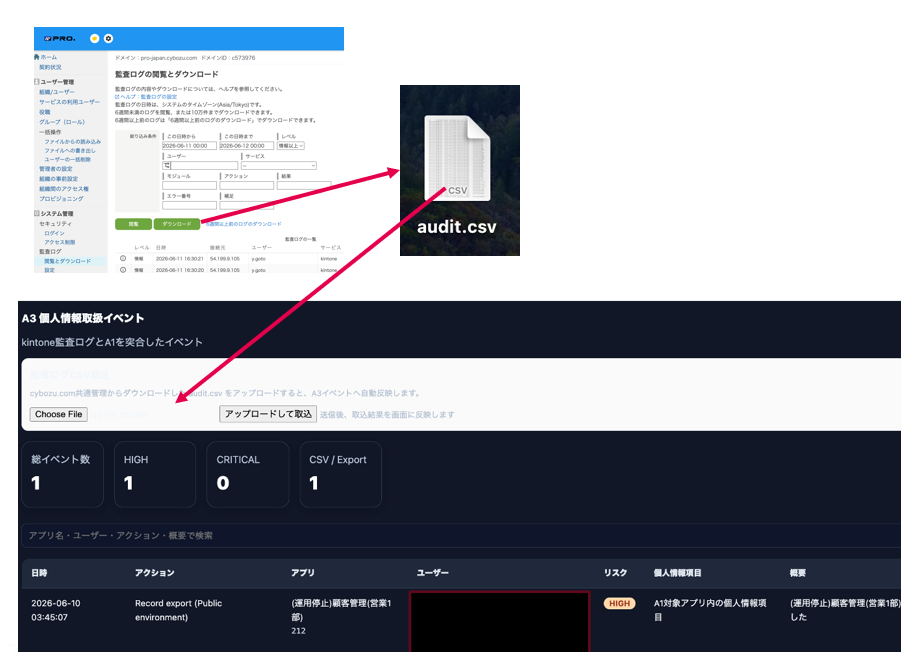Open サービスの利用ユーザー in sidebar
The width and height of the screenshot is (901, 652).
(x=69, y=102)
